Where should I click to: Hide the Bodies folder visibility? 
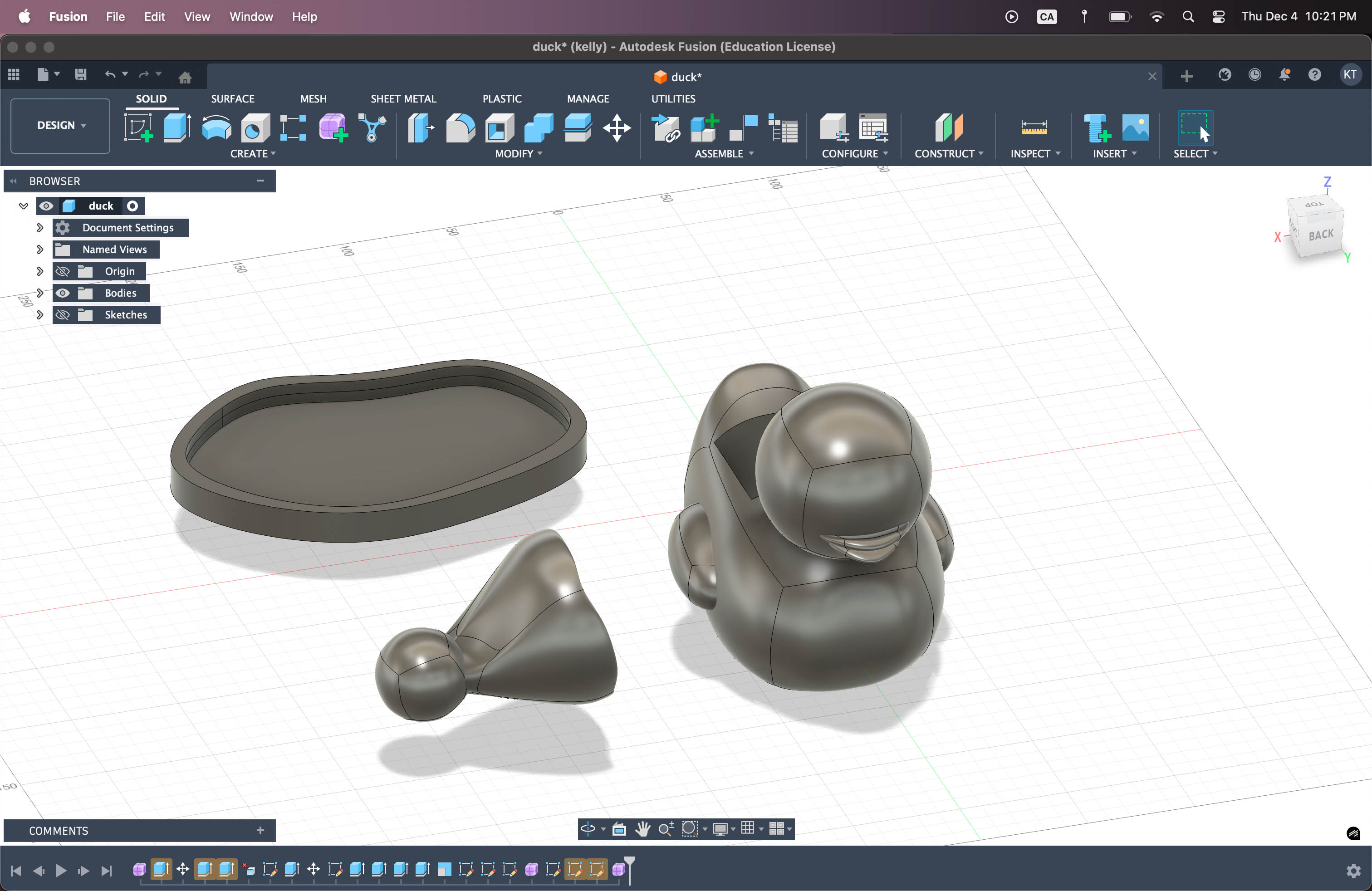63,293
